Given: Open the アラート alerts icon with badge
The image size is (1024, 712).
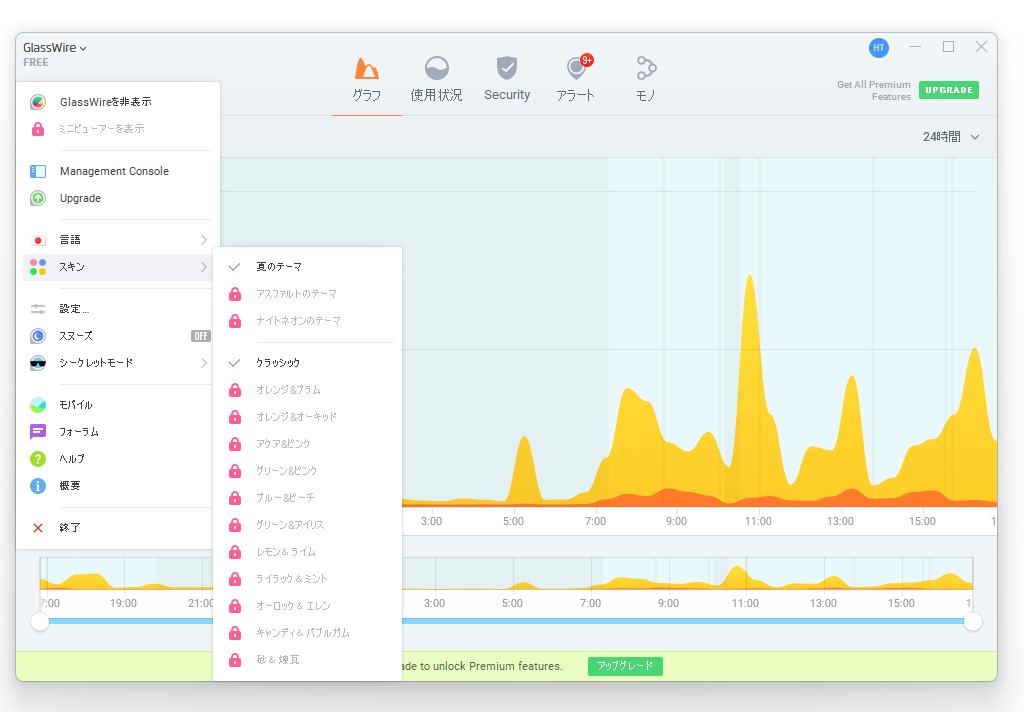Looking at the screenshot, I should click(577, 67).
